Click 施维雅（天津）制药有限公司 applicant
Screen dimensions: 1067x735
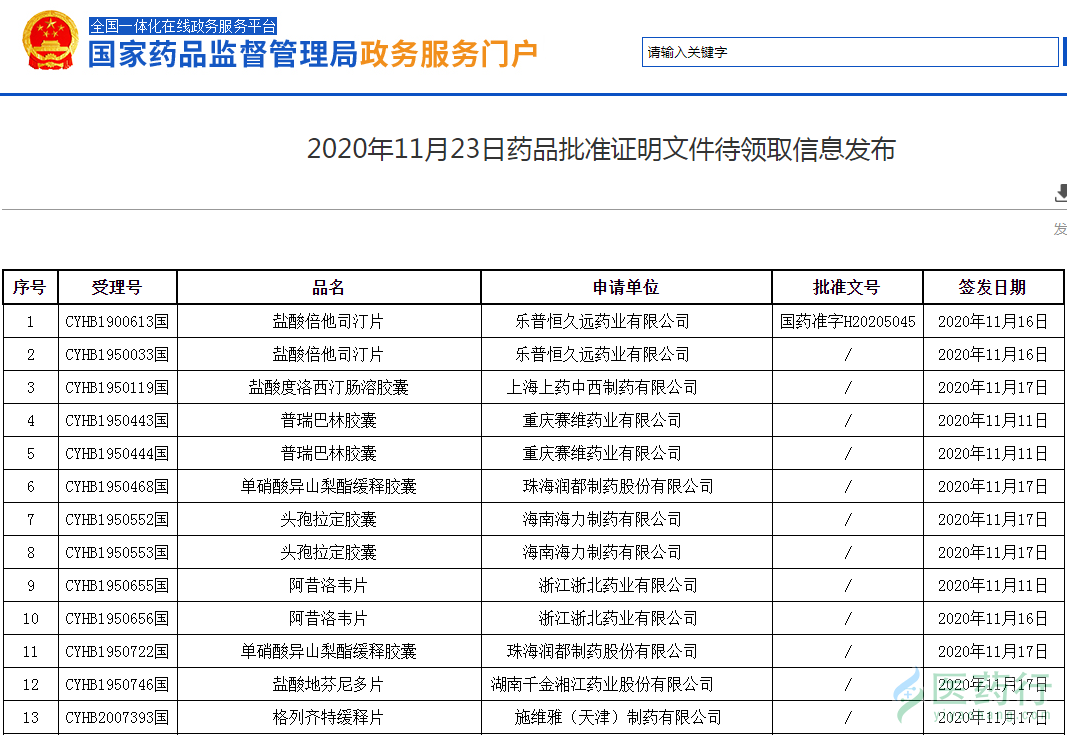coord(618,717)
